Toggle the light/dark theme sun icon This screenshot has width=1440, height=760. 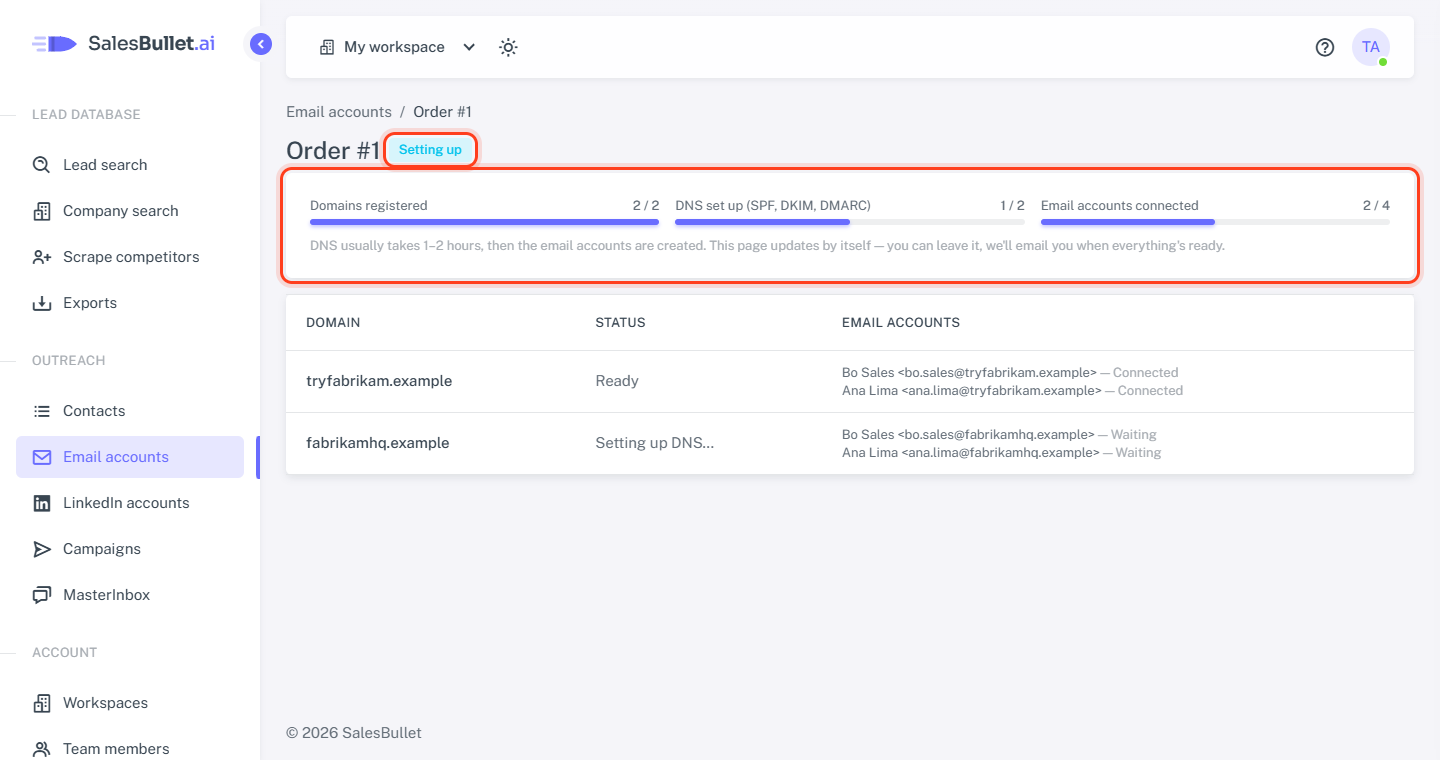[x=508, y=47]
